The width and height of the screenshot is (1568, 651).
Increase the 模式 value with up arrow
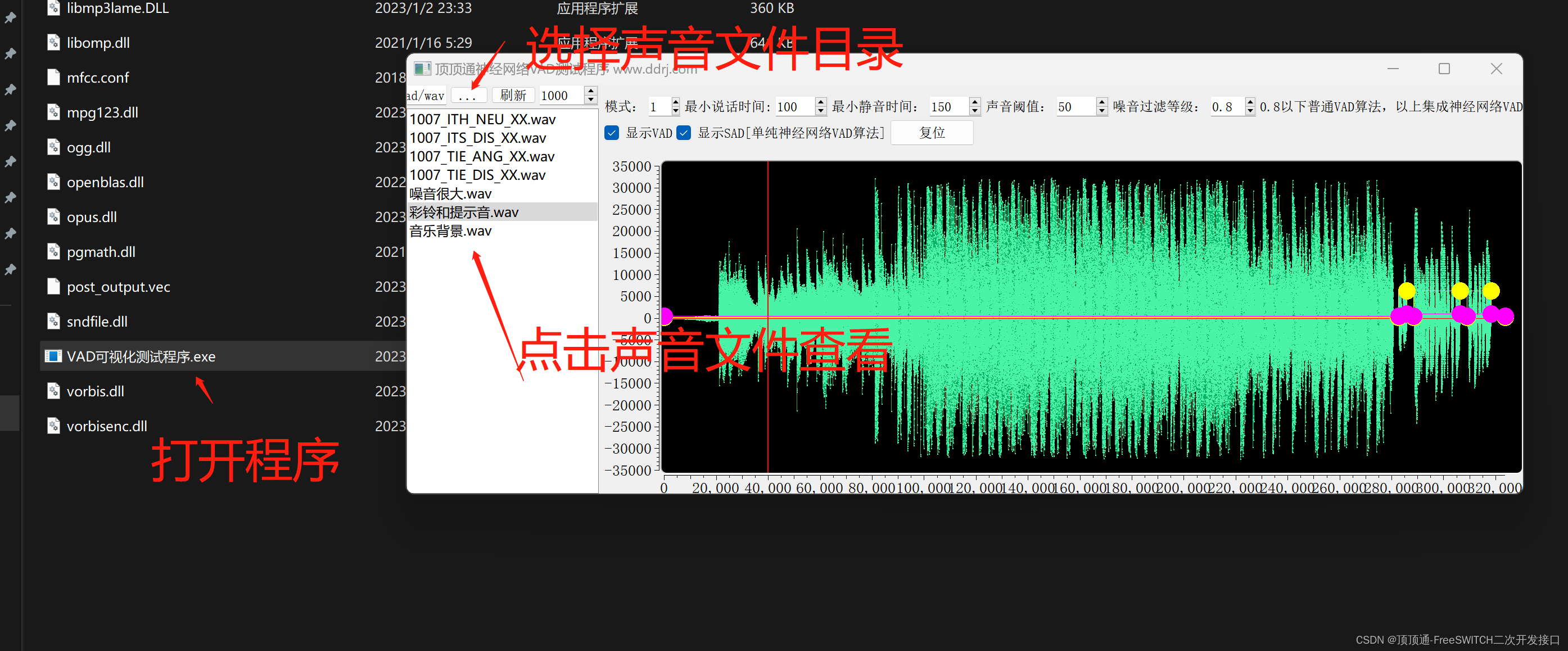[675, 102]
